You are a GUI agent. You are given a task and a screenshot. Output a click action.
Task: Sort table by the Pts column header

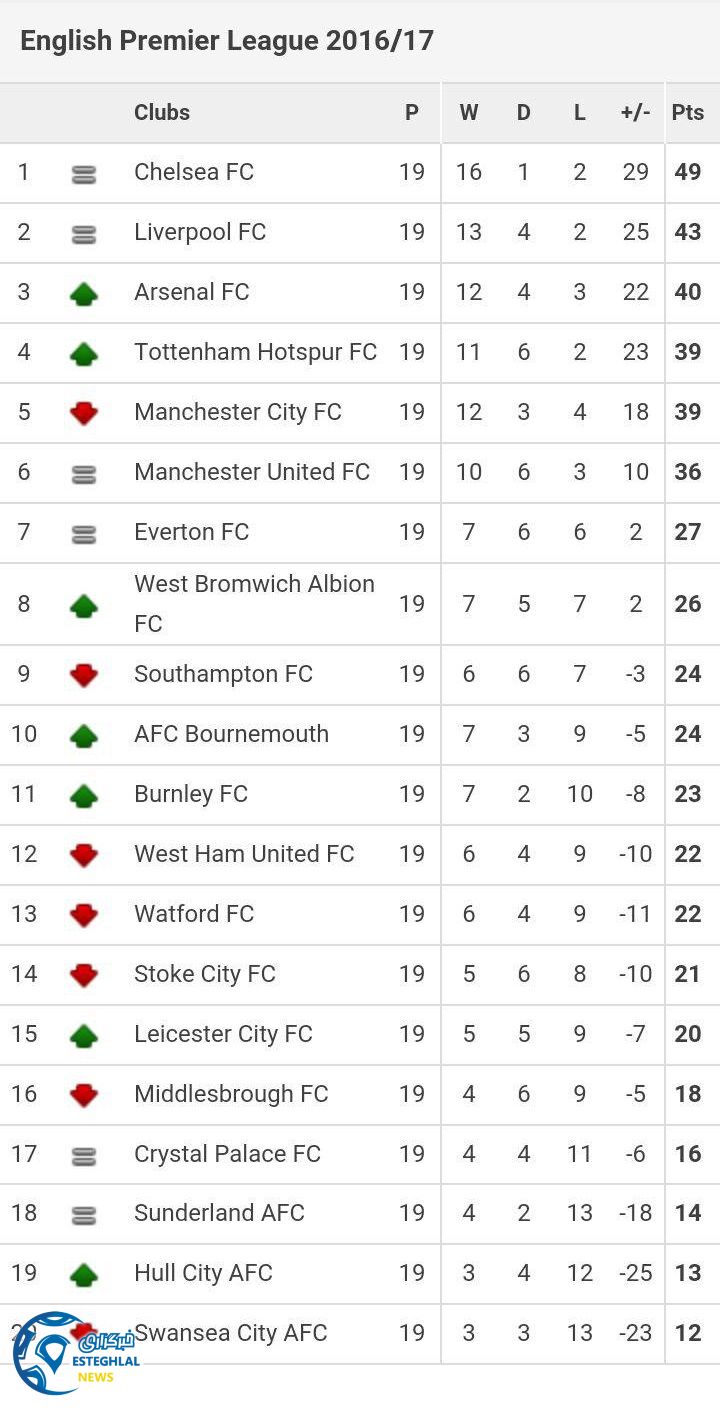[x=688, y=112]
